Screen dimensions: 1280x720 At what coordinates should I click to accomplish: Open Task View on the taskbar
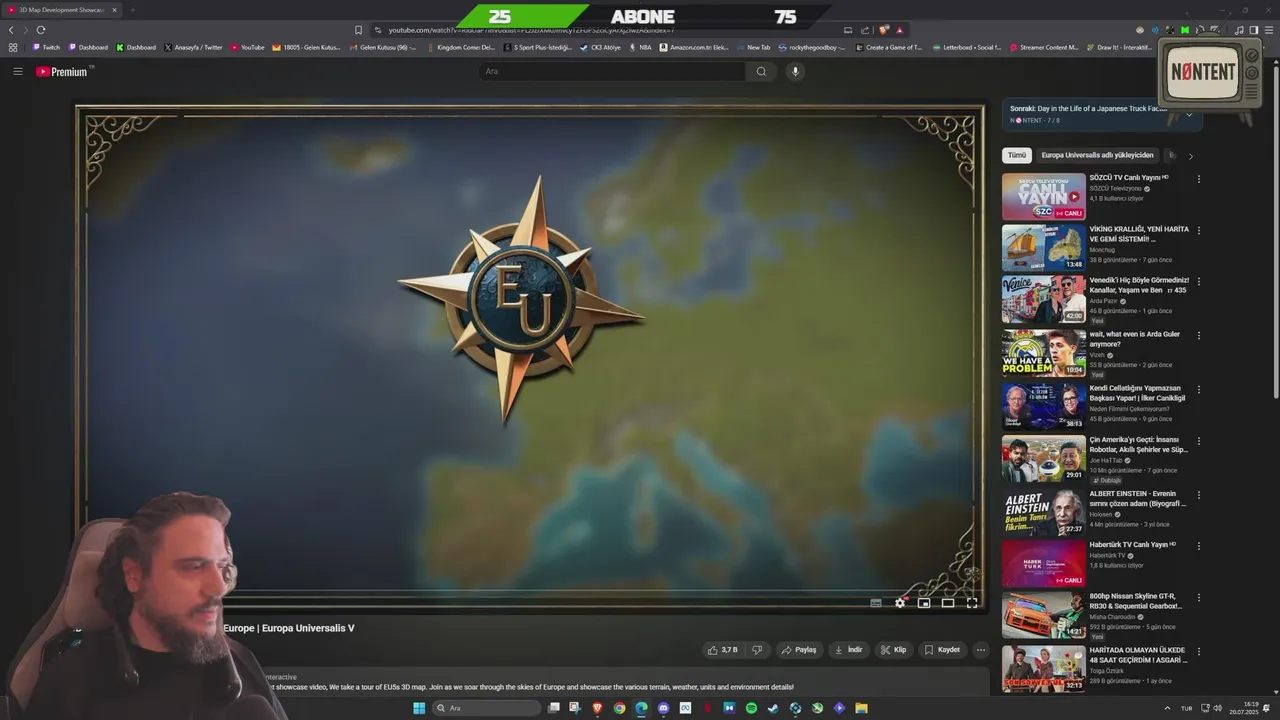pyautogui.click(x=554, y=708)
